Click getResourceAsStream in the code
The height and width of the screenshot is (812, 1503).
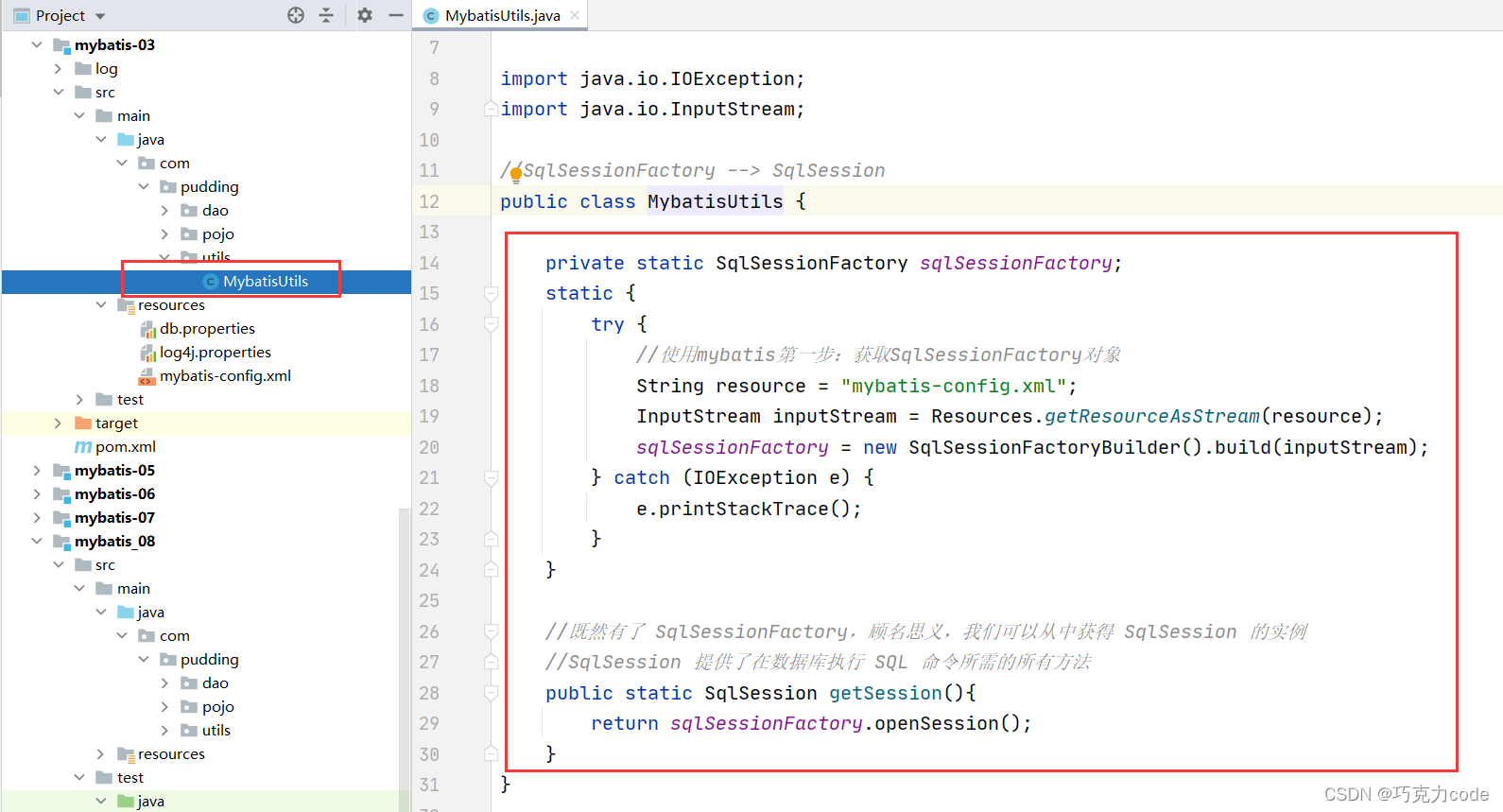coord(1151,416)
